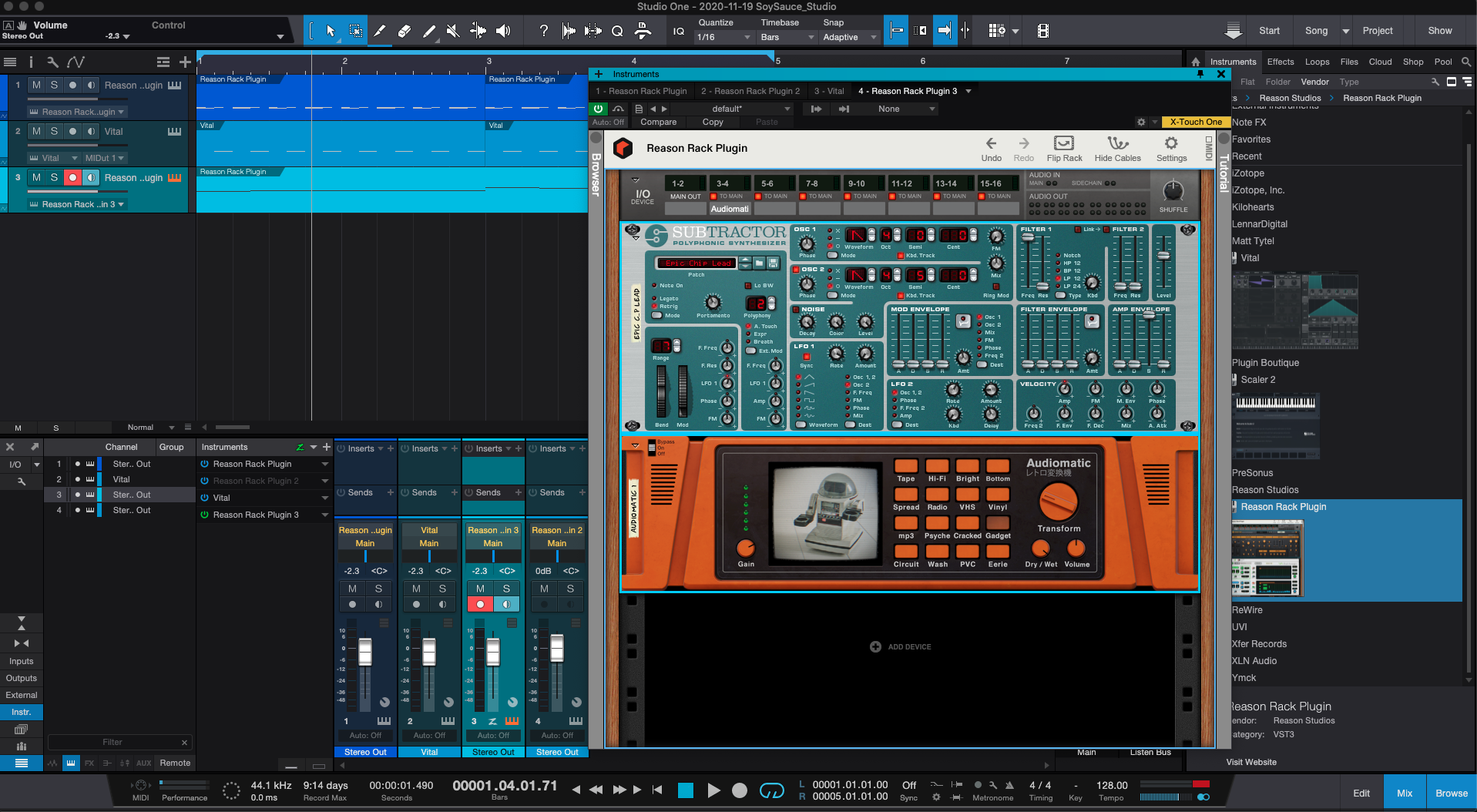The height and width of the screenshot is (812, 1477).
Task: Open Quantize 1/16 dropdown
Action: coord(723,37)
